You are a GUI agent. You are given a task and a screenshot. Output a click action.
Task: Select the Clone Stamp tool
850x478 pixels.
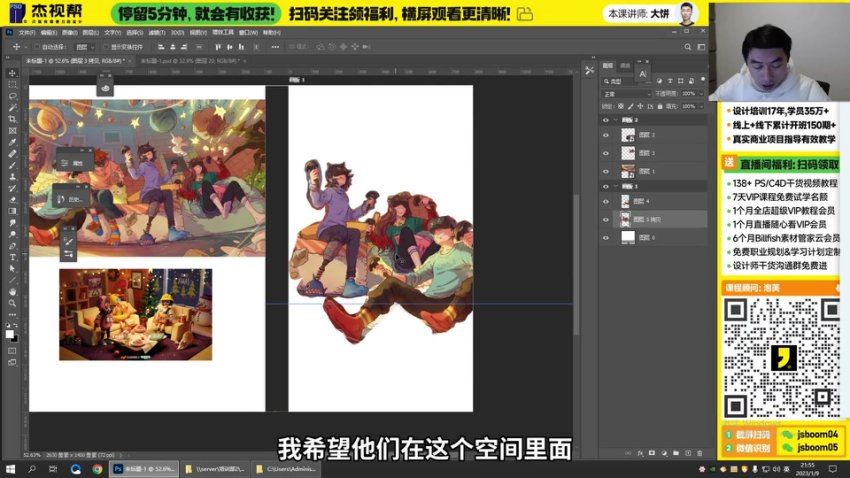pos(12,177)
